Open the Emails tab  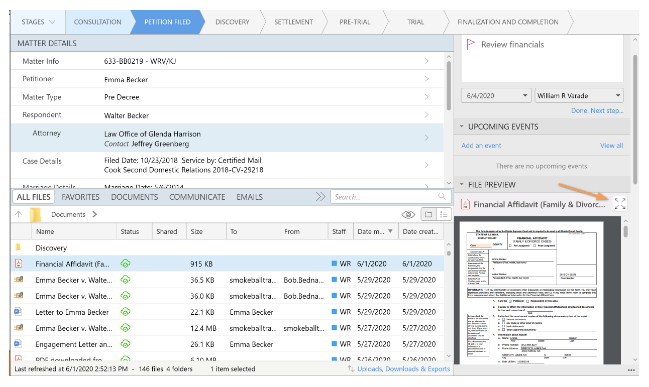[250, 197]
